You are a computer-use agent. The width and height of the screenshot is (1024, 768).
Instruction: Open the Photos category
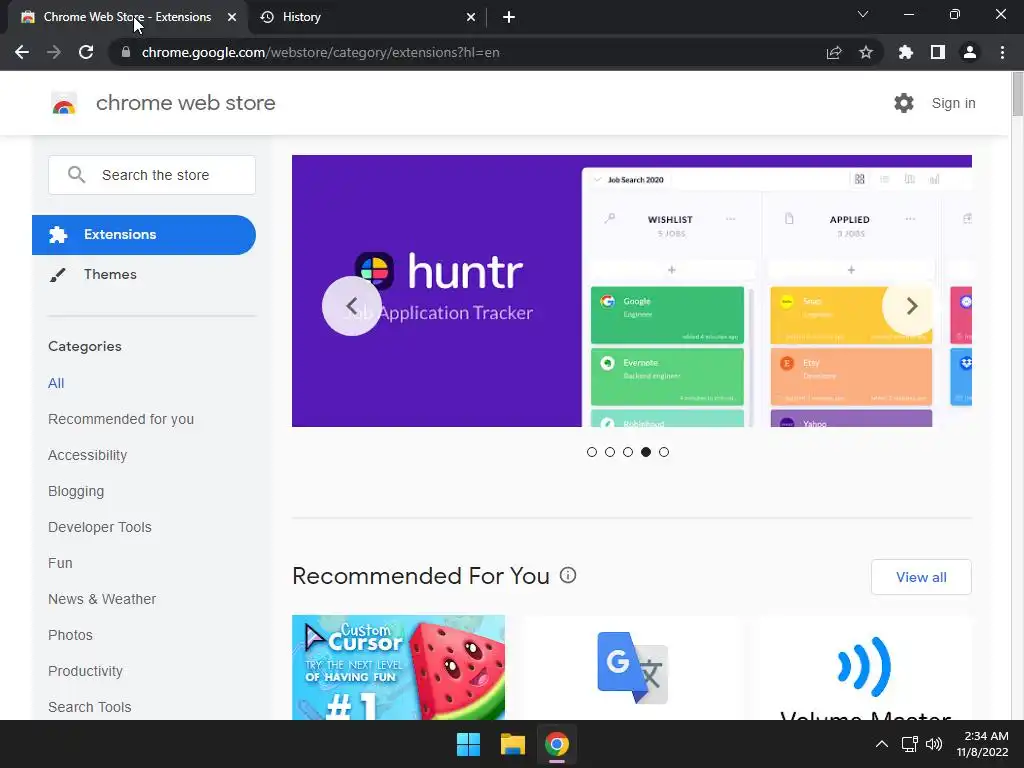(71, 635)
